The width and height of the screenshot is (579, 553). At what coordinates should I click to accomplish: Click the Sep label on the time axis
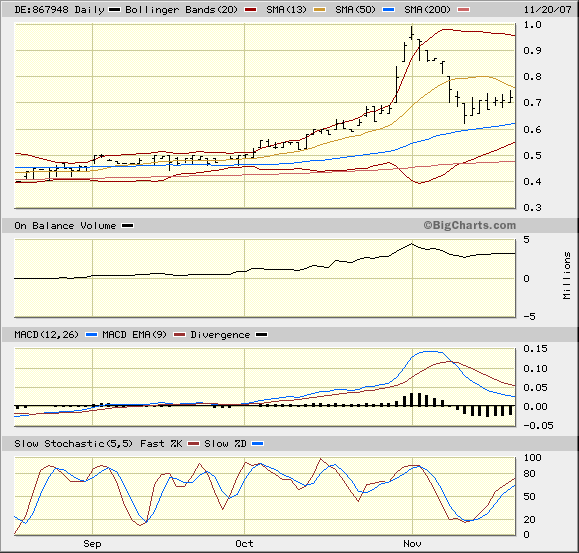[x=92, y=543]
